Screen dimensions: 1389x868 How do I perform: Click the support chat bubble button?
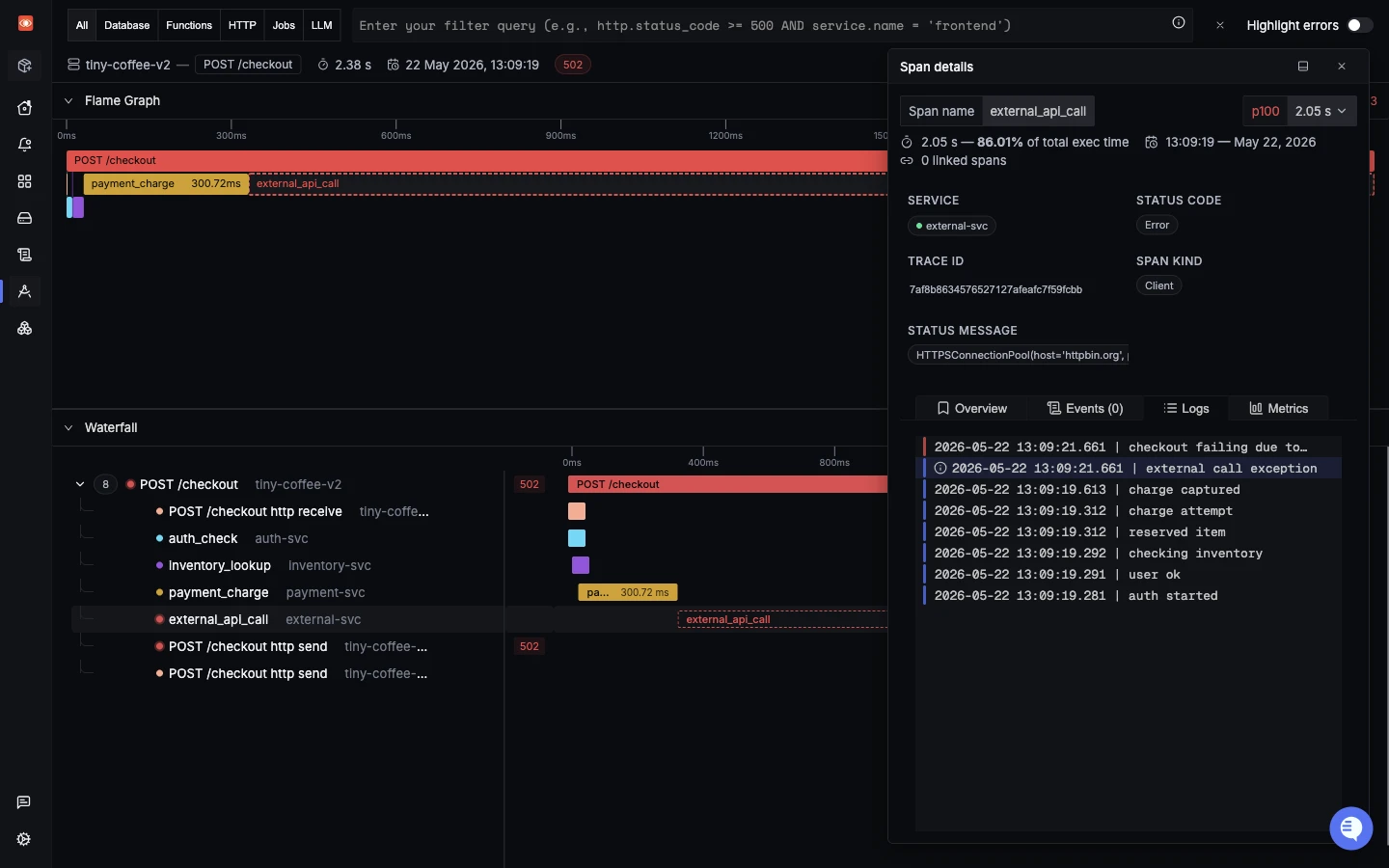(x=1350, y=827)
